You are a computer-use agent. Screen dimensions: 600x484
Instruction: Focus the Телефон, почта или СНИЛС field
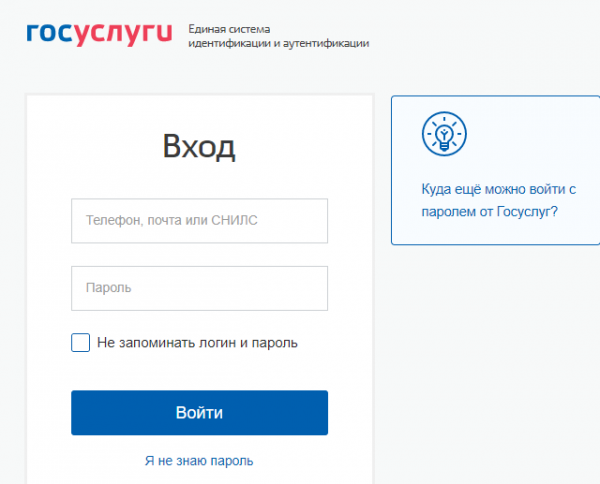[x=199, y=221]
